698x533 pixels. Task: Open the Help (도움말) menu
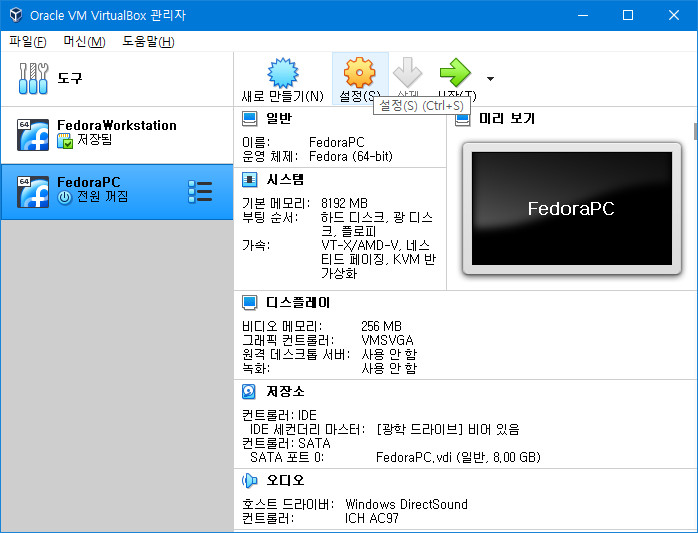148,41
